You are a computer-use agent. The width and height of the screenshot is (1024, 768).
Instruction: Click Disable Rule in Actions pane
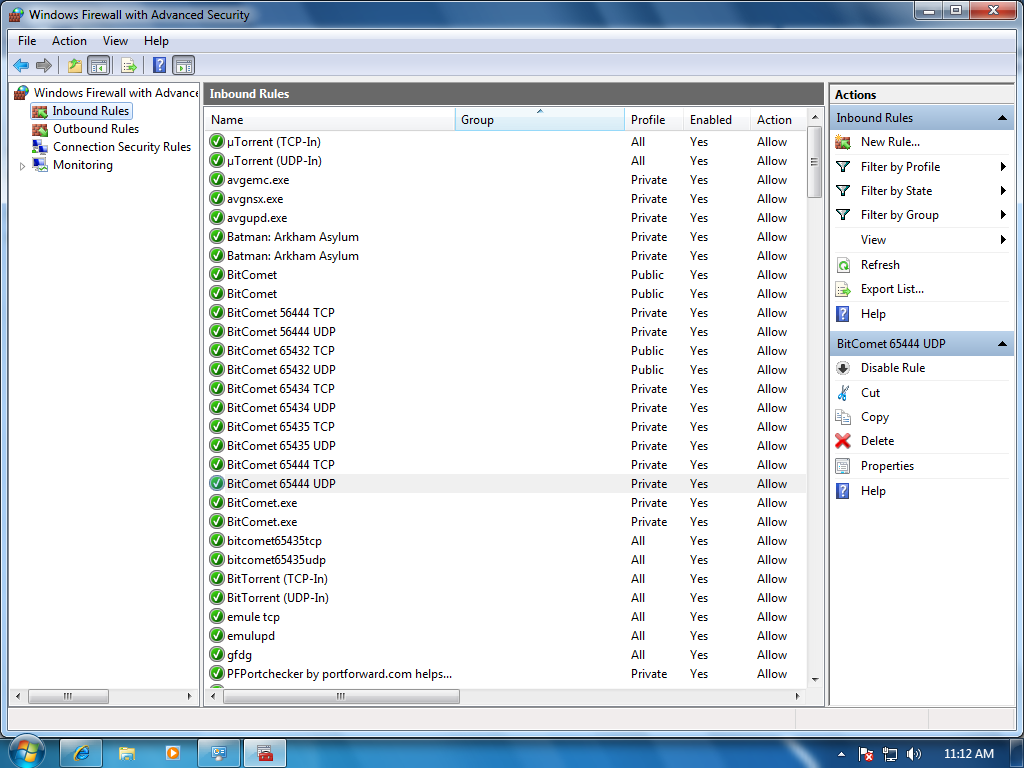893,368
